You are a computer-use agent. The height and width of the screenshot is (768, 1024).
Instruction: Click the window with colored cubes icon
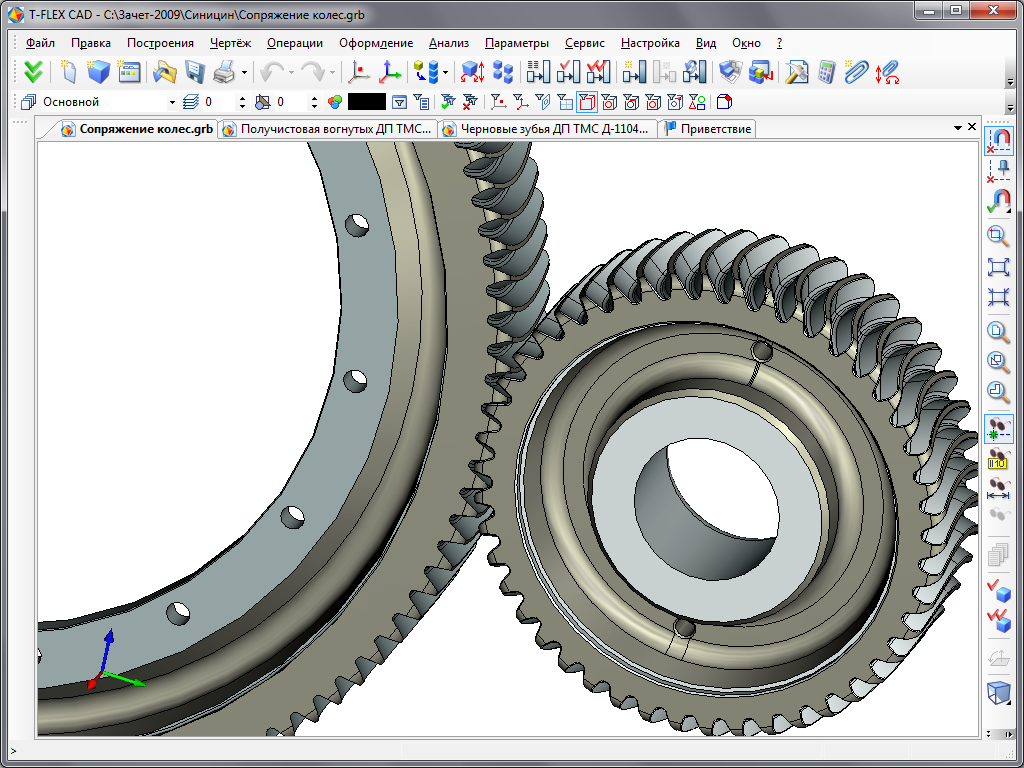(x=760, y=72)
